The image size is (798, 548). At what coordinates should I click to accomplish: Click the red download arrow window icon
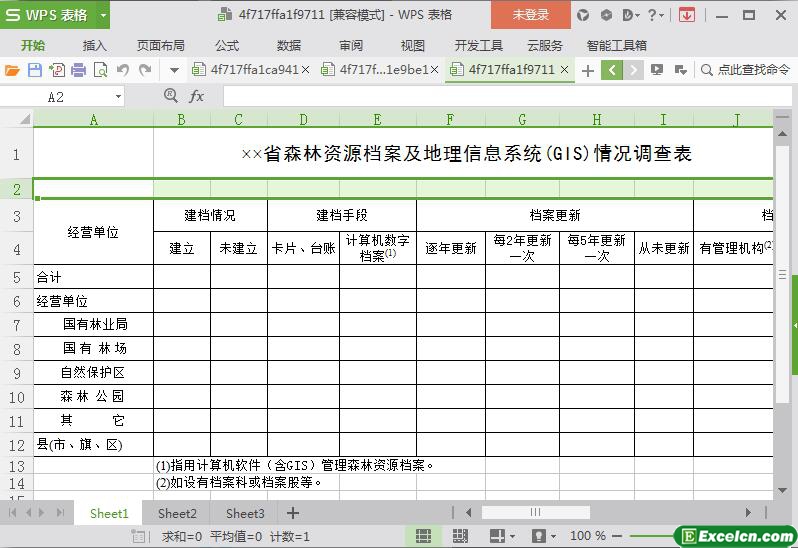tap(687, 15)
